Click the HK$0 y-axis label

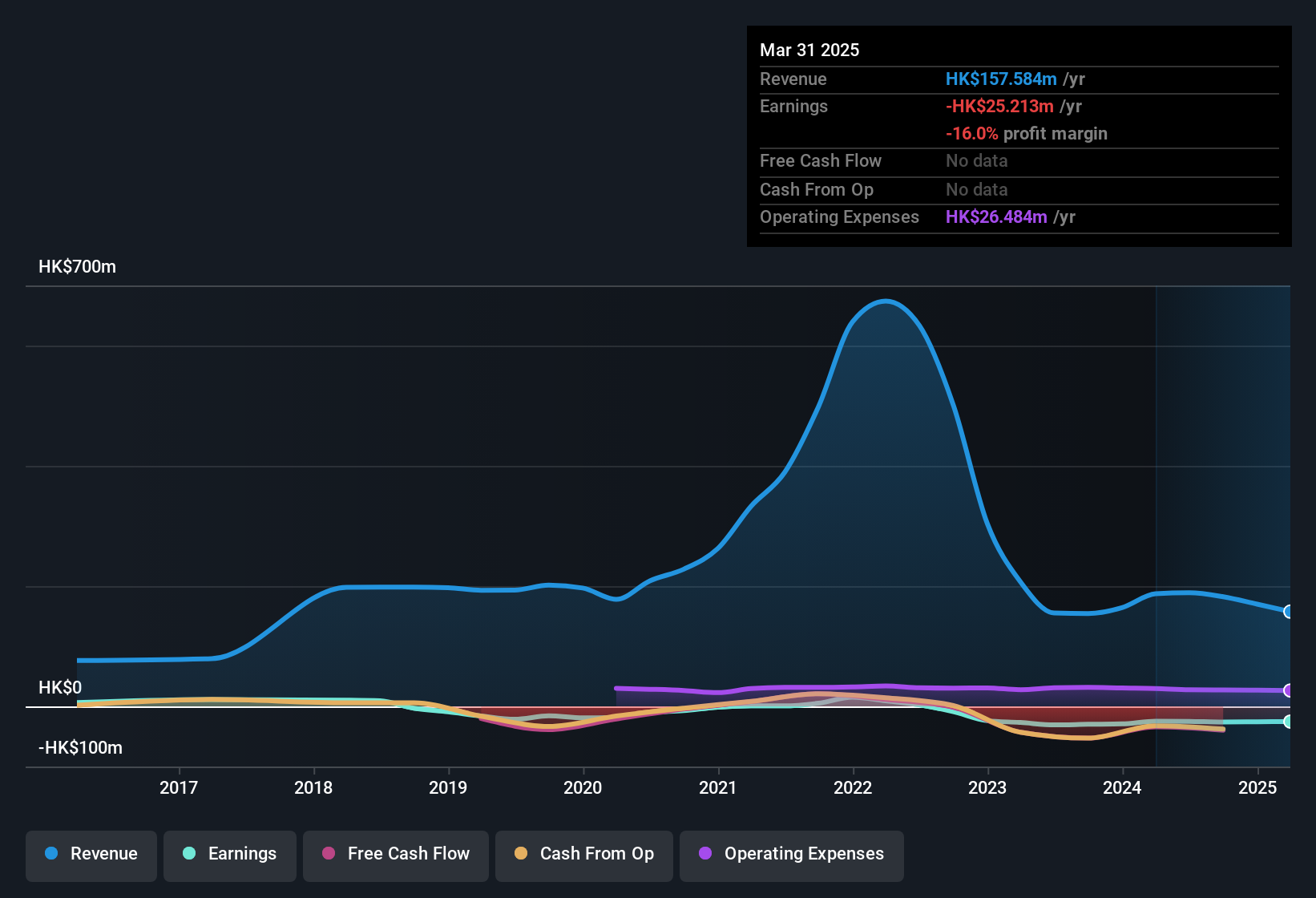tap(60, 688)
